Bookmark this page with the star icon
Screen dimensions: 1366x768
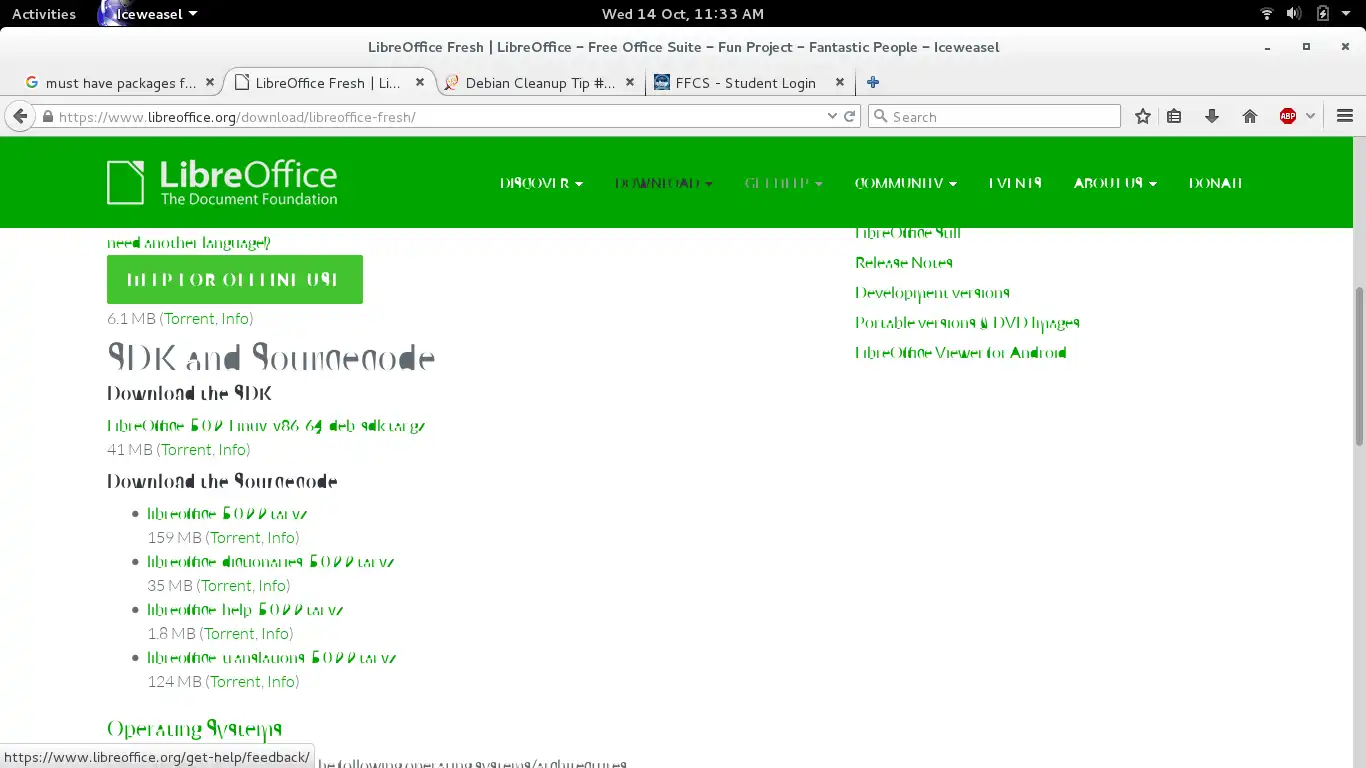1143,116
